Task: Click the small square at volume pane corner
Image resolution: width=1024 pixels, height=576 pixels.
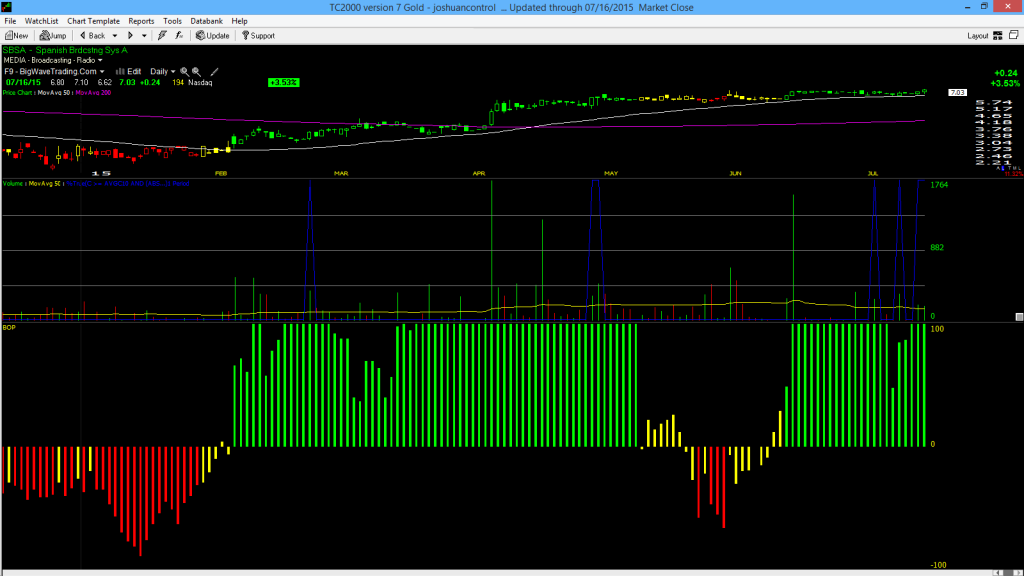Action: point(1019,317)
